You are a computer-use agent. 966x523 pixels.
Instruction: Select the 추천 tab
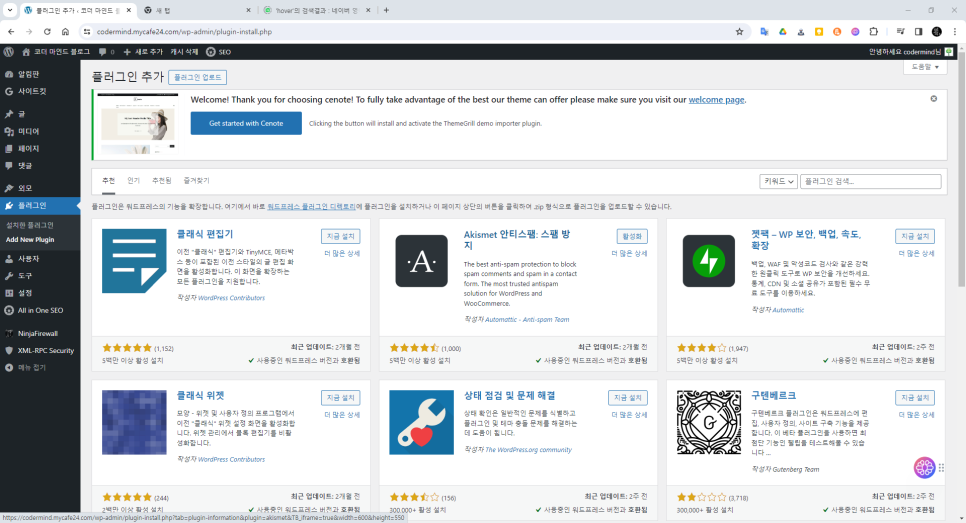[x=108, y=180]
